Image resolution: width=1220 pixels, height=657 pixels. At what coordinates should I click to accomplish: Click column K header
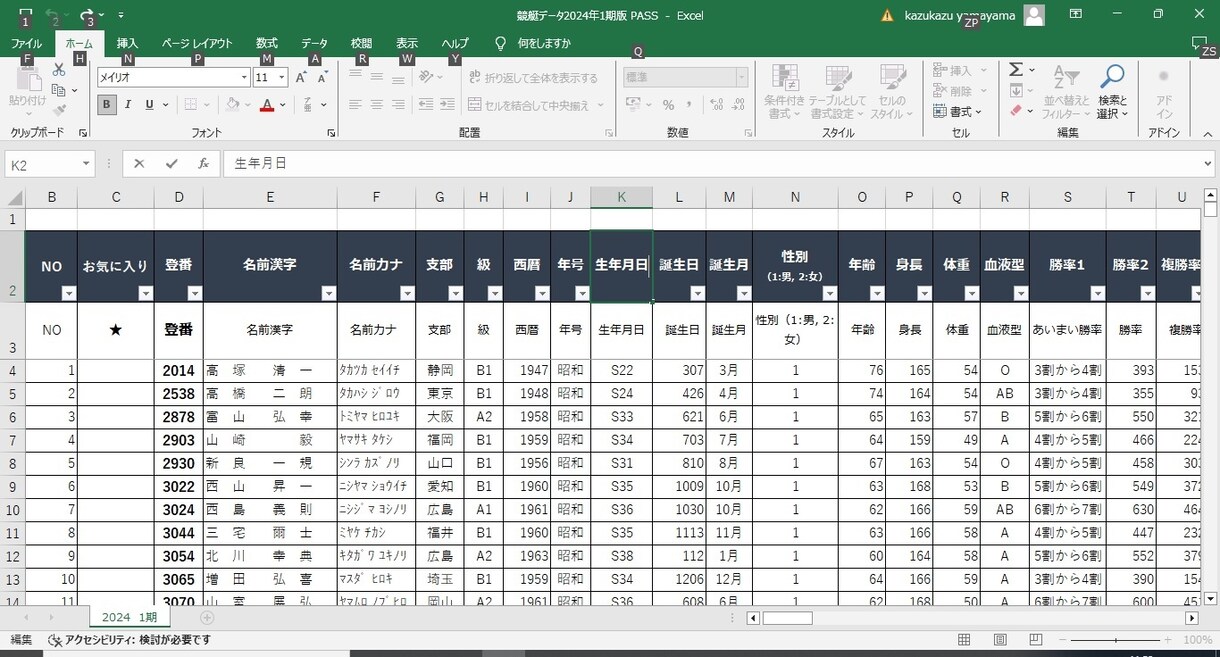(621, 197)
